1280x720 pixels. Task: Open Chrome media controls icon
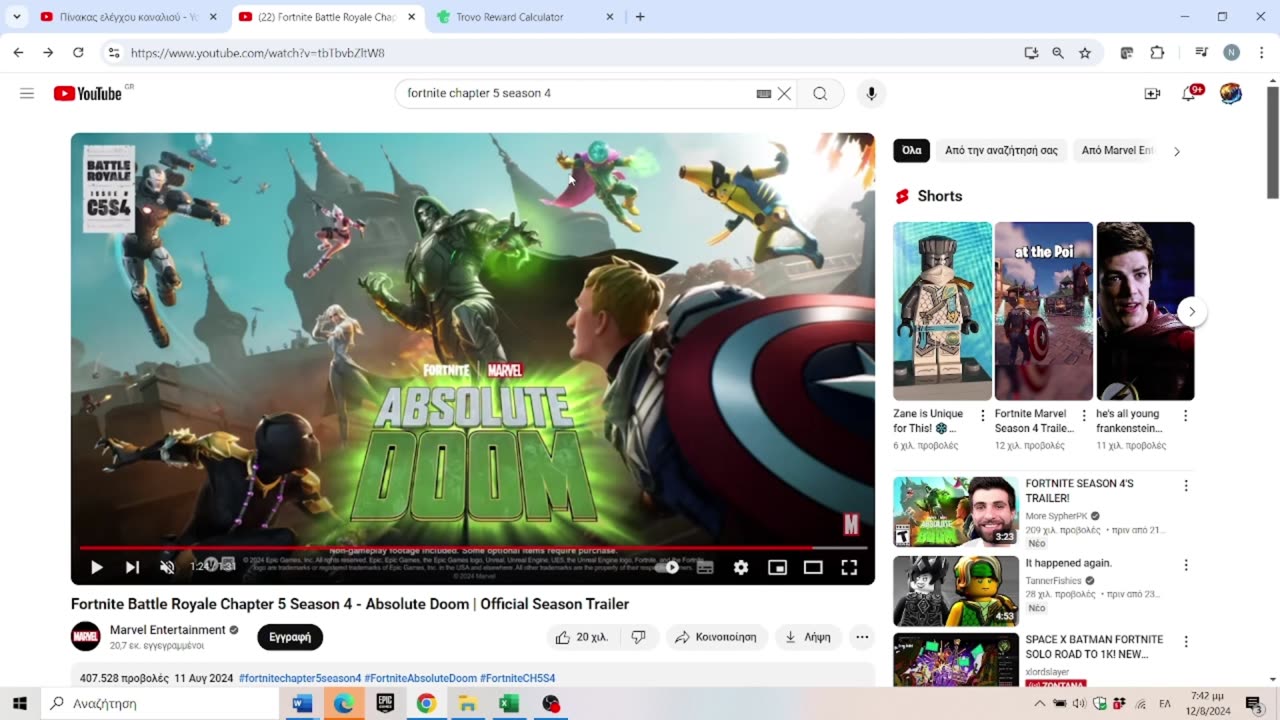pos(1202,53)
